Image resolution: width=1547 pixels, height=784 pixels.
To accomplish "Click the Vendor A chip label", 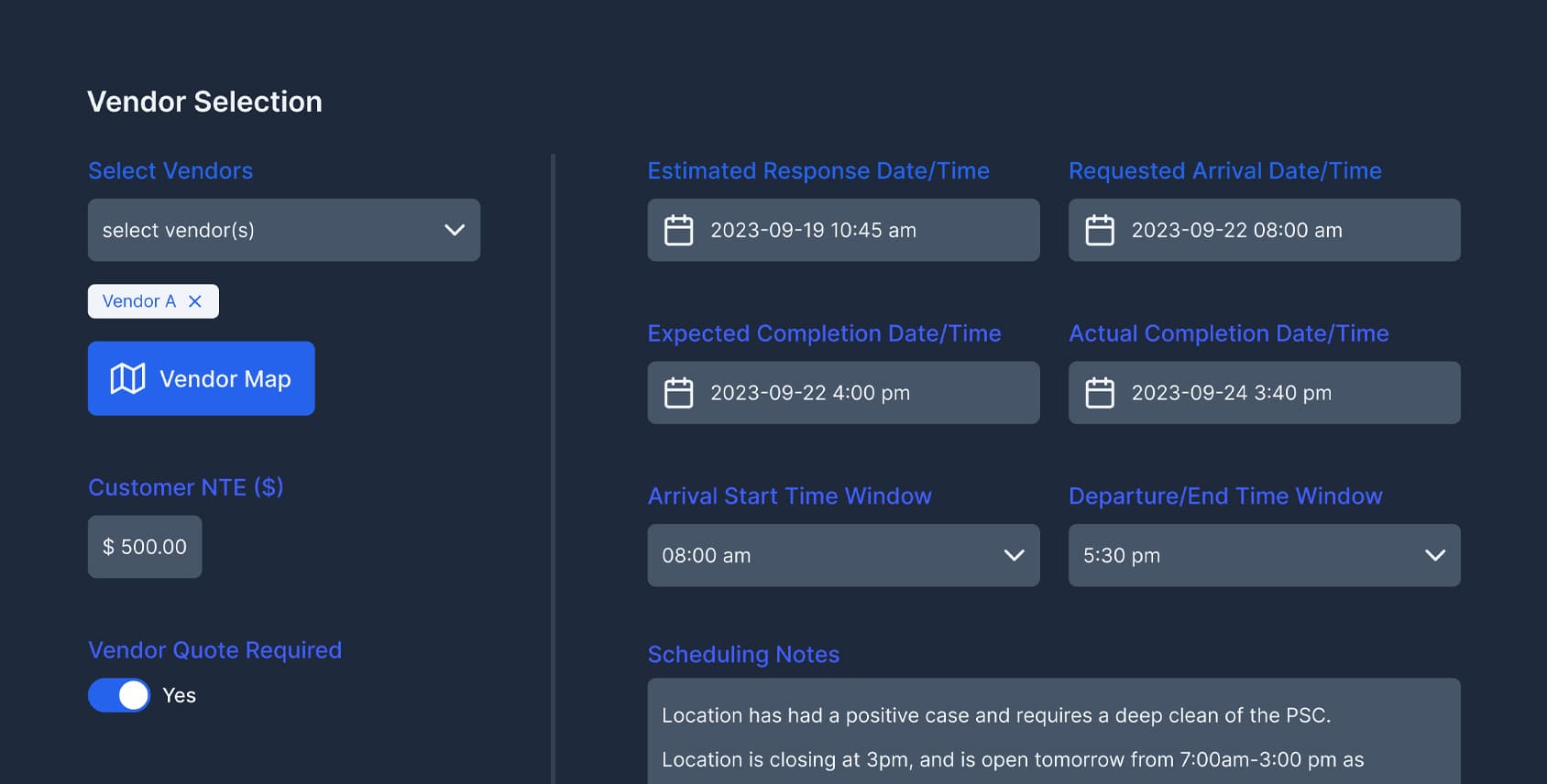I will [x=139, y=301].
